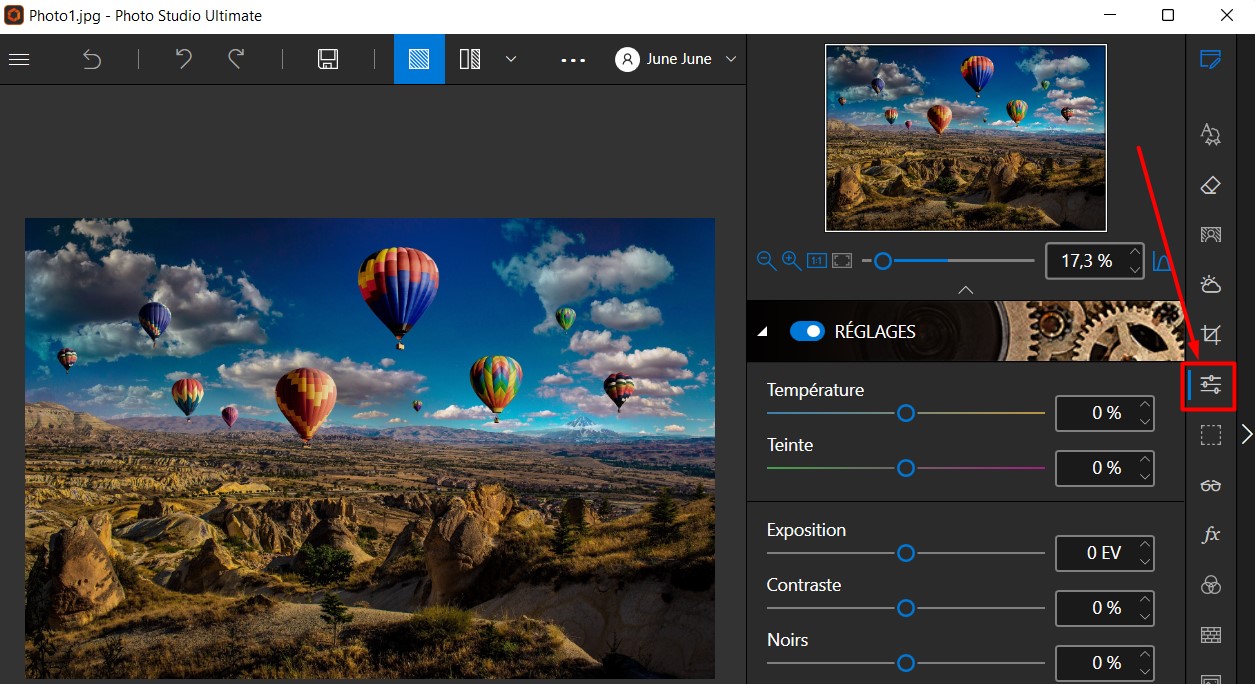This screenshot has height=684, width=1255.
Task: Switch to split before/after view
Action: 470,59
